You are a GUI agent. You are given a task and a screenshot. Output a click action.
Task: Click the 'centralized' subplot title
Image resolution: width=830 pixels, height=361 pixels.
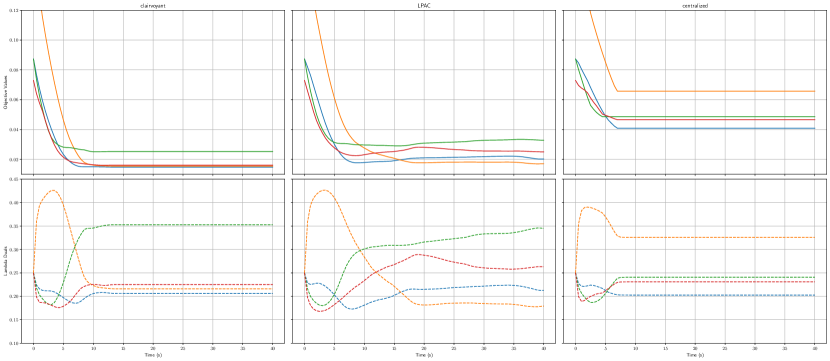point(694,6)
